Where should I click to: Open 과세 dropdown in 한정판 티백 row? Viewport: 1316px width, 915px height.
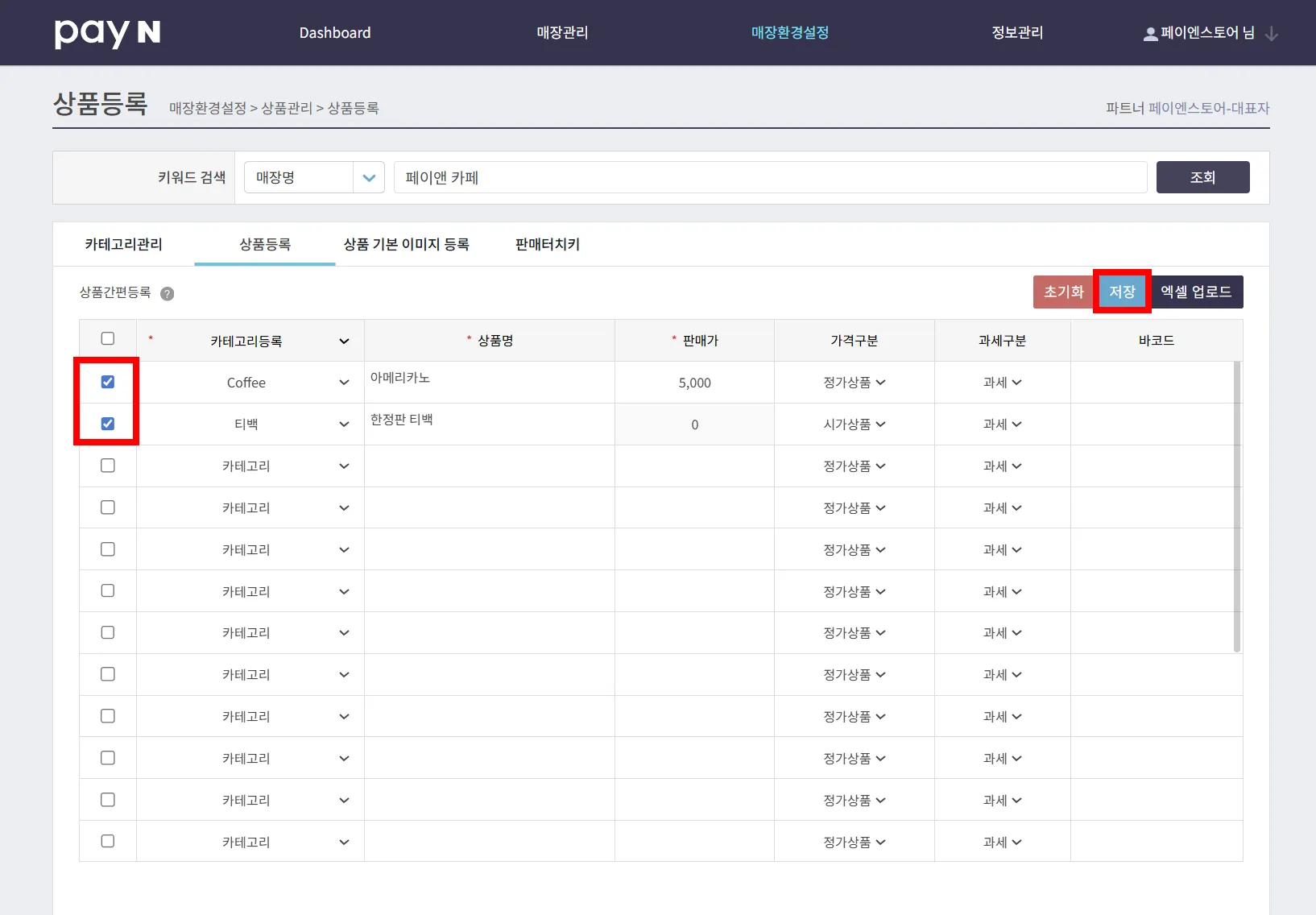click(x=1003, y=424)
